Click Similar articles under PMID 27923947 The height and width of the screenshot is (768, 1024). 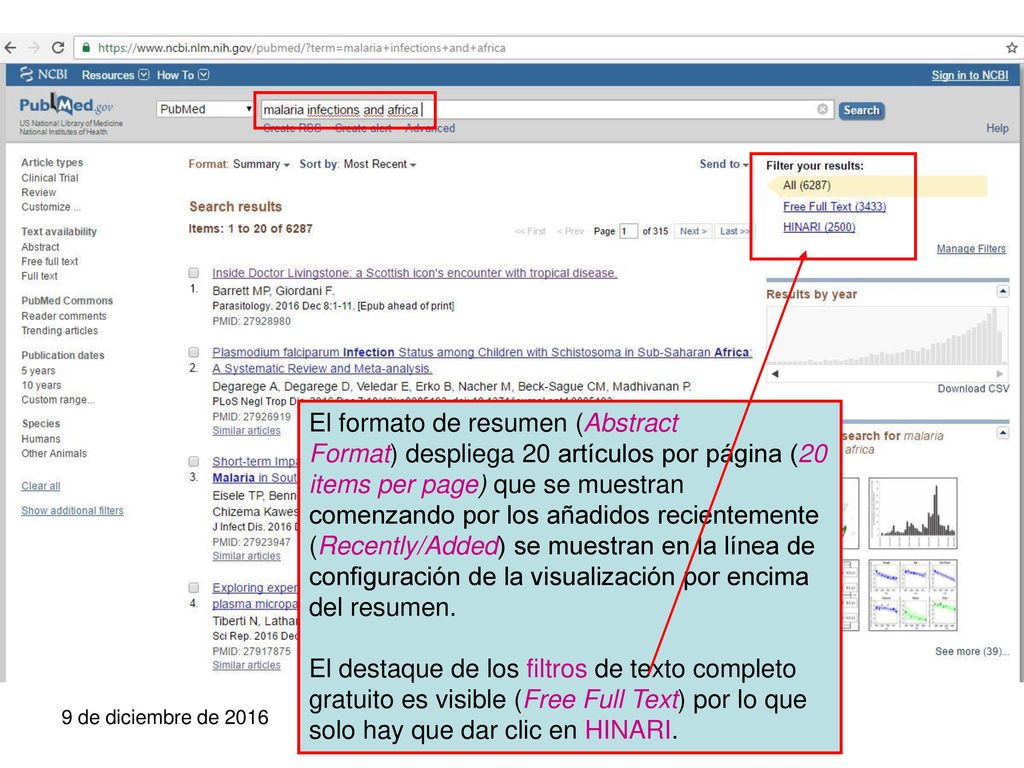click(246, 556)
